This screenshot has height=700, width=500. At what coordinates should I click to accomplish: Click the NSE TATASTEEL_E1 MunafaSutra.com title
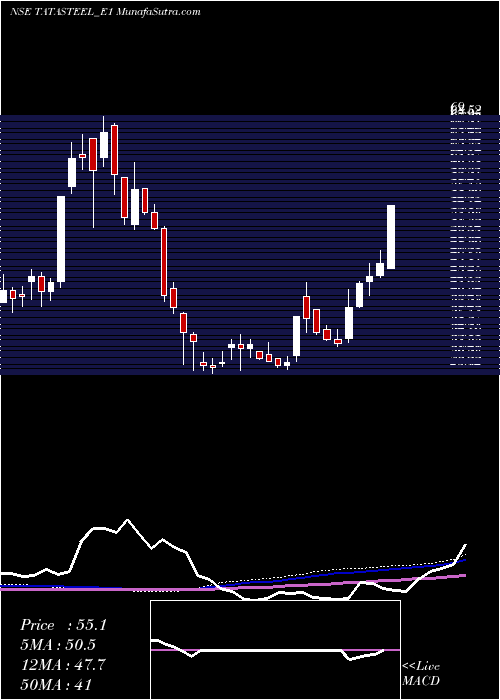[105, 12]
